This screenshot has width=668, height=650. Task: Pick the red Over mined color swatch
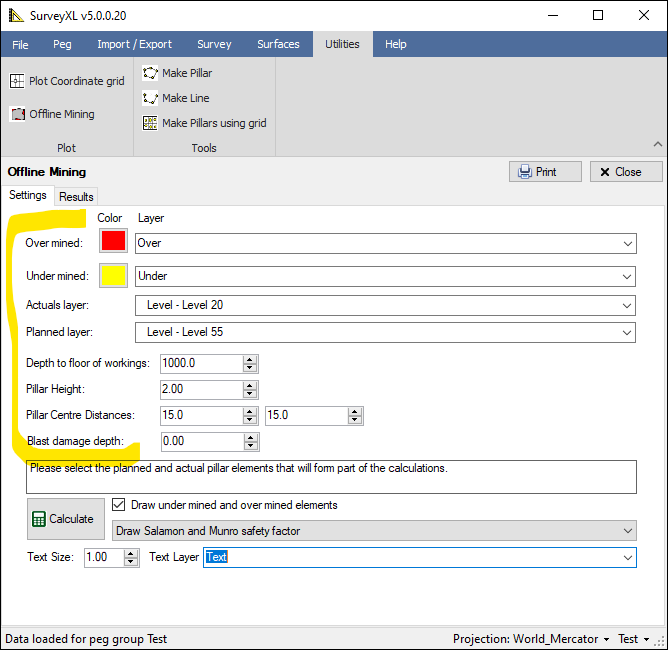tap(113, 242)
